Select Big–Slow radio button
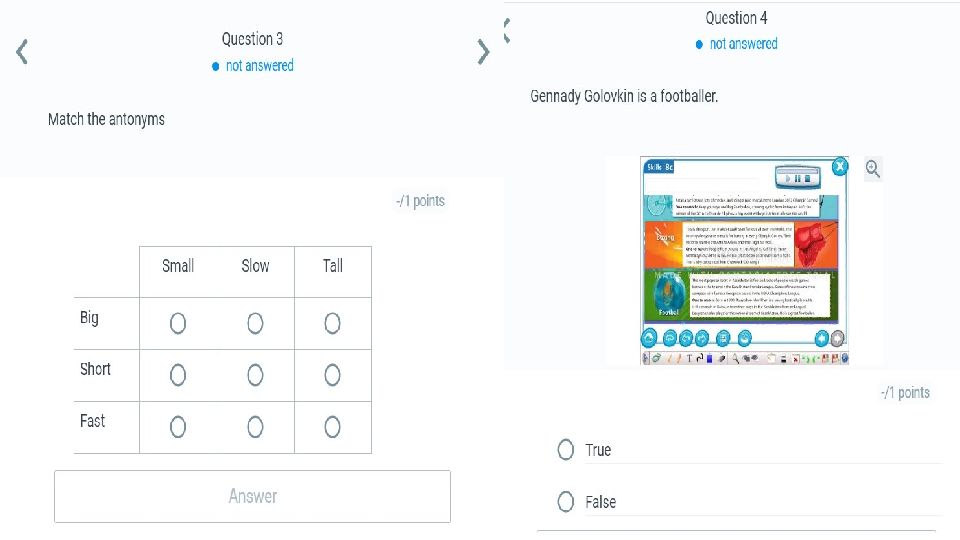The image size is (960, 540). pyautogui.click(x=255, y=323)
